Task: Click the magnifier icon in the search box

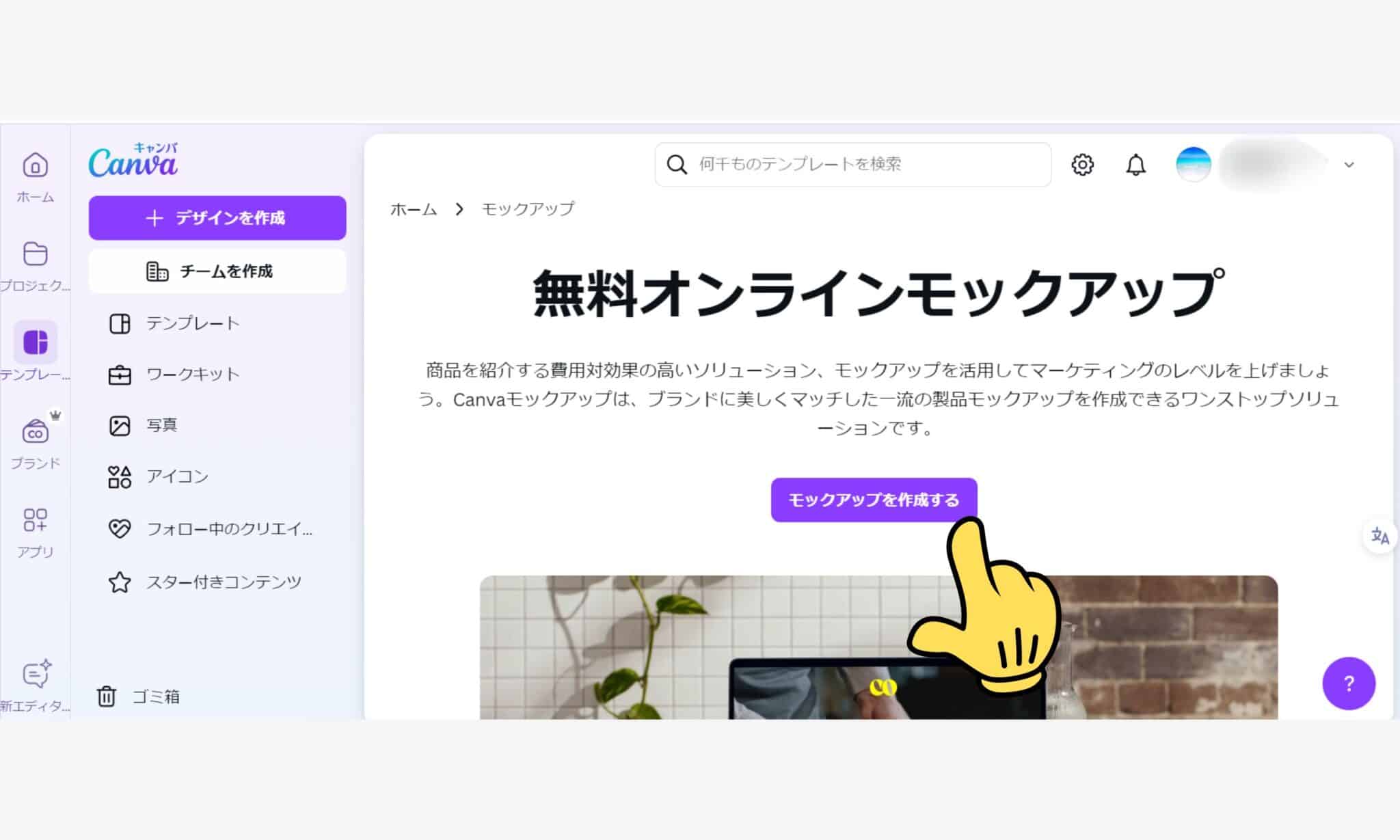Action: tap(676, 165)
